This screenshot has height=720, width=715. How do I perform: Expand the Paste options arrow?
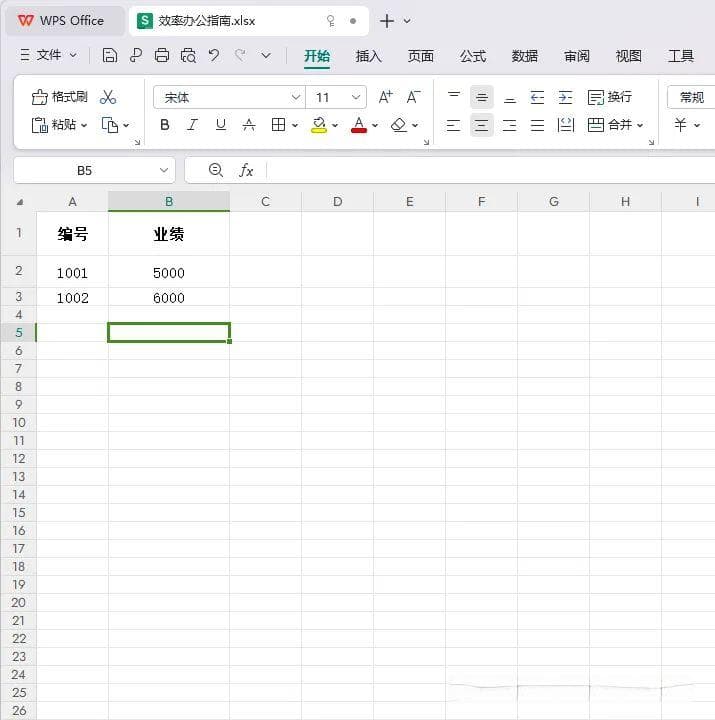pos(84,125)
